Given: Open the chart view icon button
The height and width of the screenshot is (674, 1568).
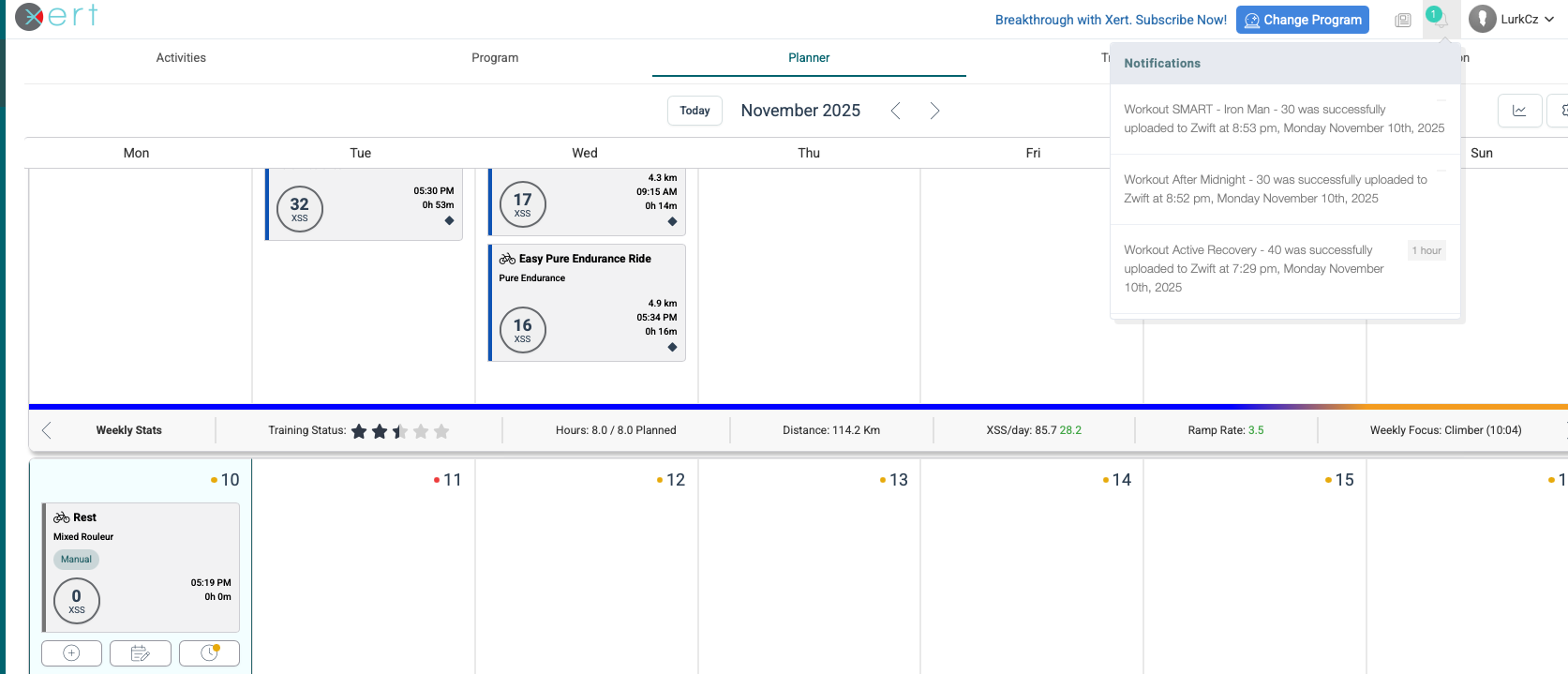Looking at the screenshot, I should 1519,111.
